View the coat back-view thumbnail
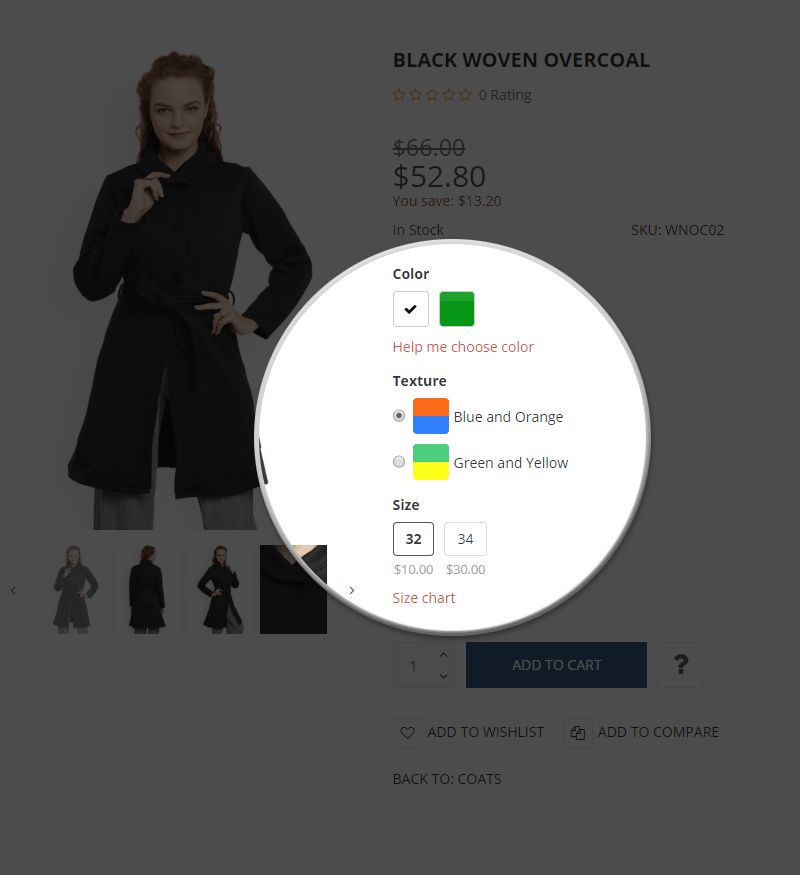 (x=147, y=589)
